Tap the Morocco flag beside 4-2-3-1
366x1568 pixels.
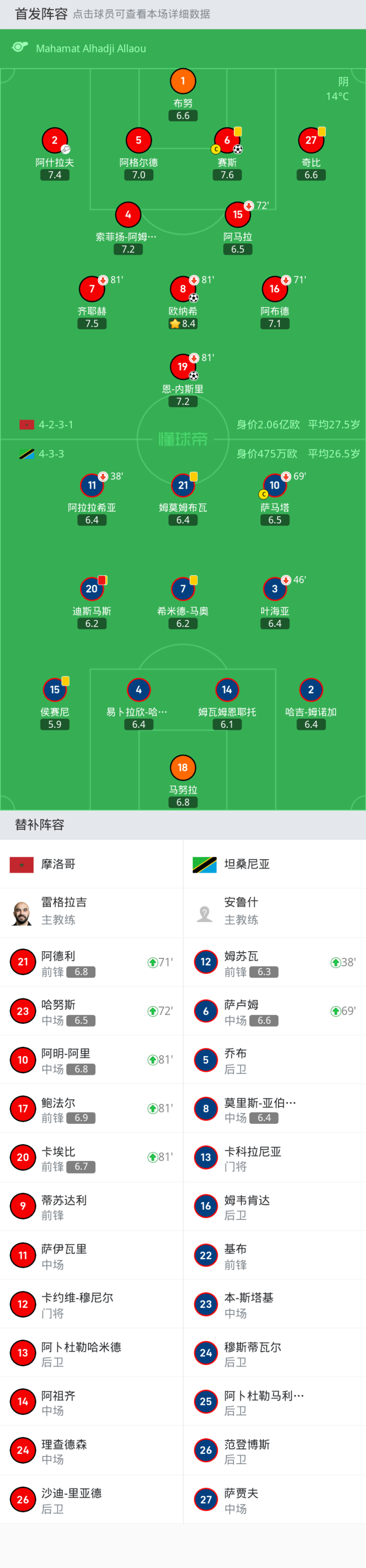[x=27, y=424]
